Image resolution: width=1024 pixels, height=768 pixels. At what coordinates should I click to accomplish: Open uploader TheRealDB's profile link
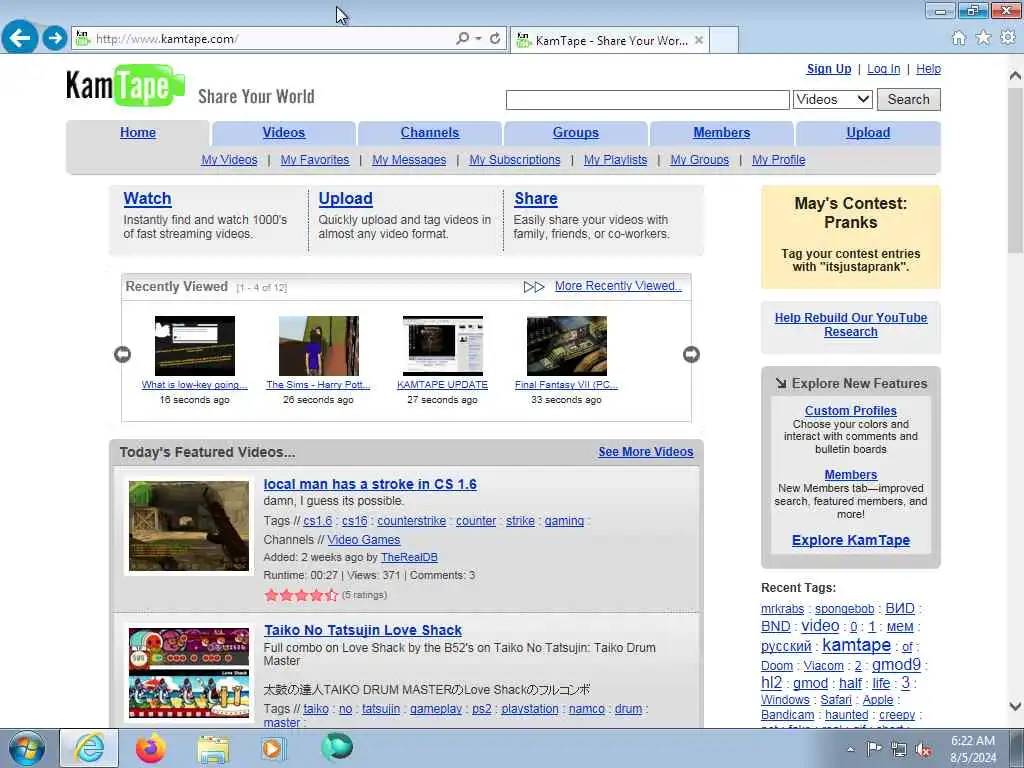point(409,557)
